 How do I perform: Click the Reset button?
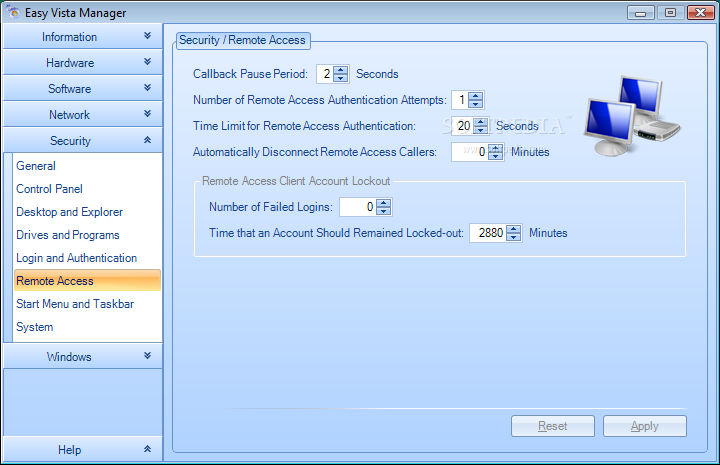click(553, 426)
